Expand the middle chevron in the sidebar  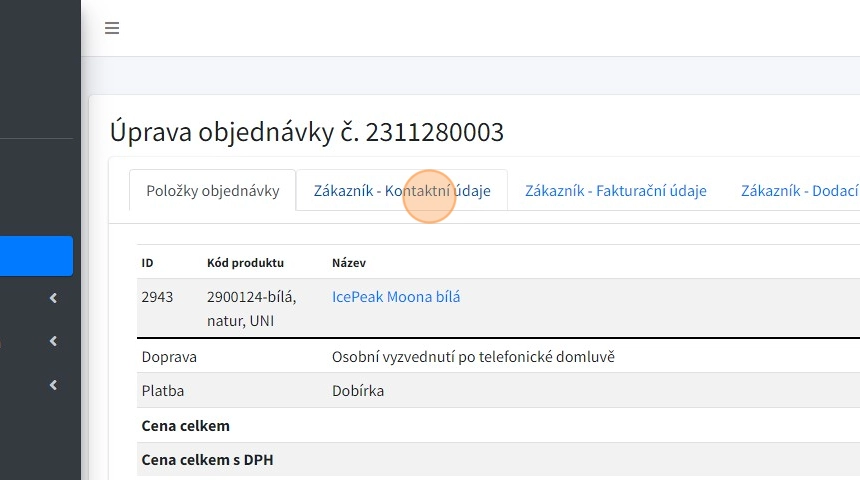tap(53, 342)
